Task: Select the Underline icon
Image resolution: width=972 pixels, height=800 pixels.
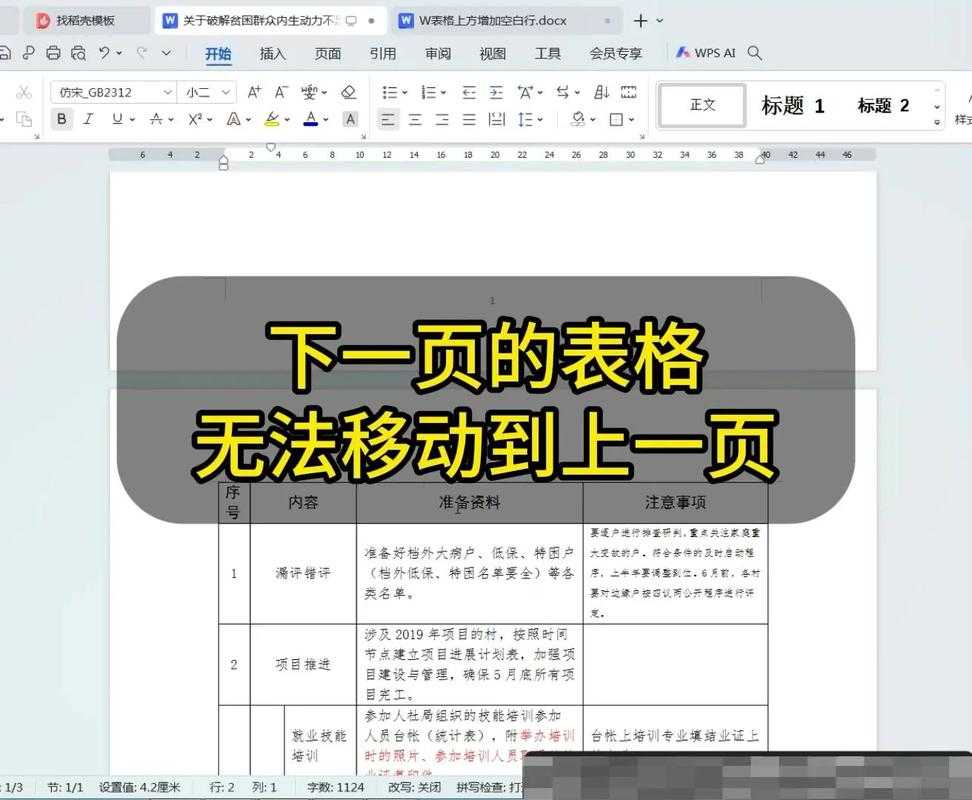Action: coord(117,120)
